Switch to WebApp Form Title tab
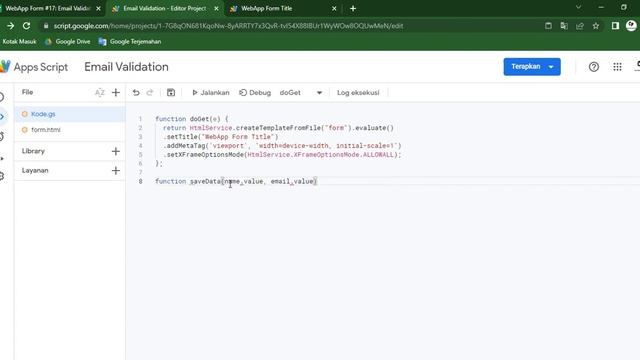Viewport: 640px width, 360px height. coord(267,8)
